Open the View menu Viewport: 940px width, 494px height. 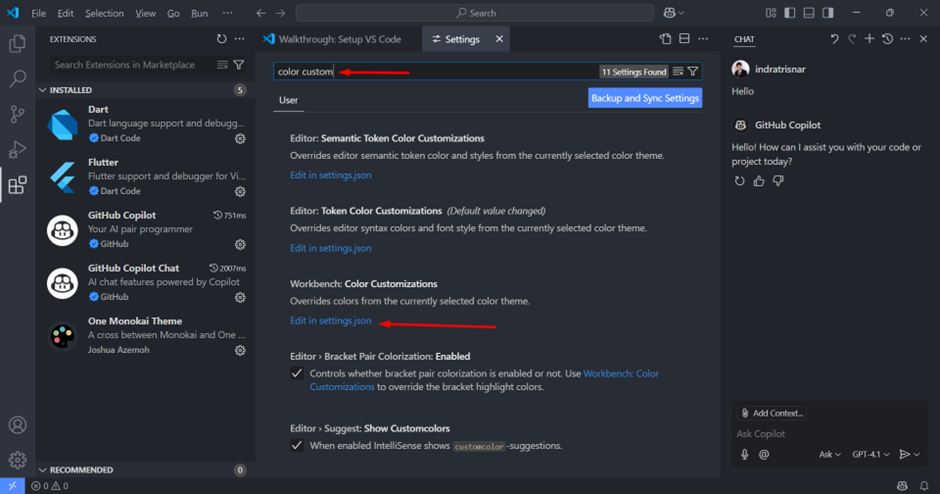click(145, 13)
